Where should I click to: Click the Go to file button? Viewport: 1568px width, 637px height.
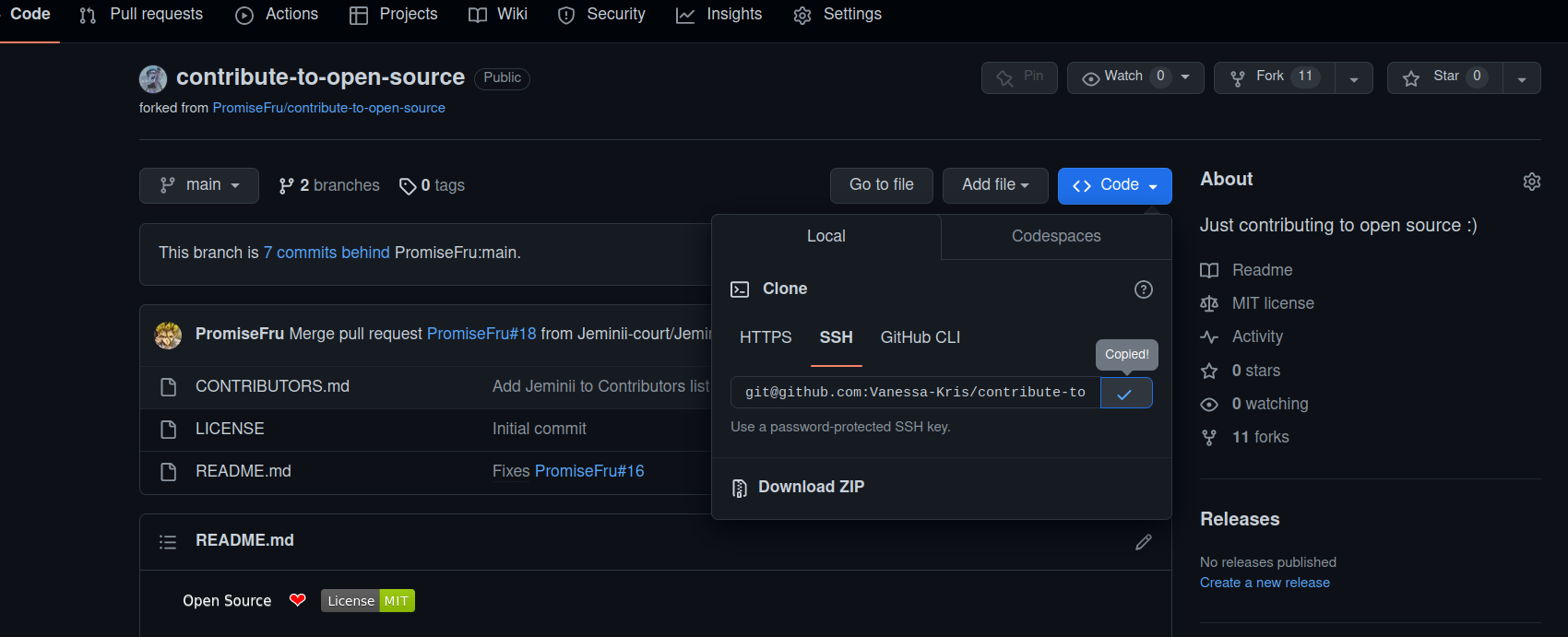[x=882, y=185]
